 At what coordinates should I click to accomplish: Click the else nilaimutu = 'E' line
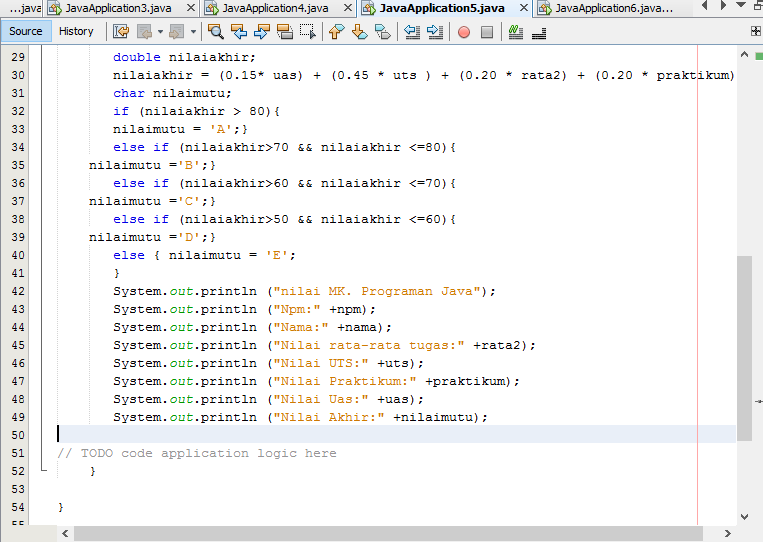(204, 255)
